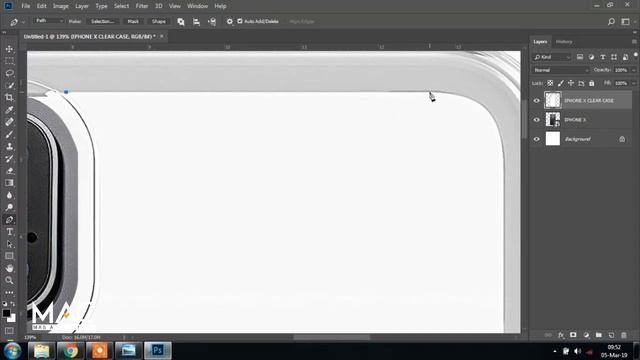Screen dimensions: 640x360
Task: Select the Rectangular Marquee tool
Action: pos(9,61)
